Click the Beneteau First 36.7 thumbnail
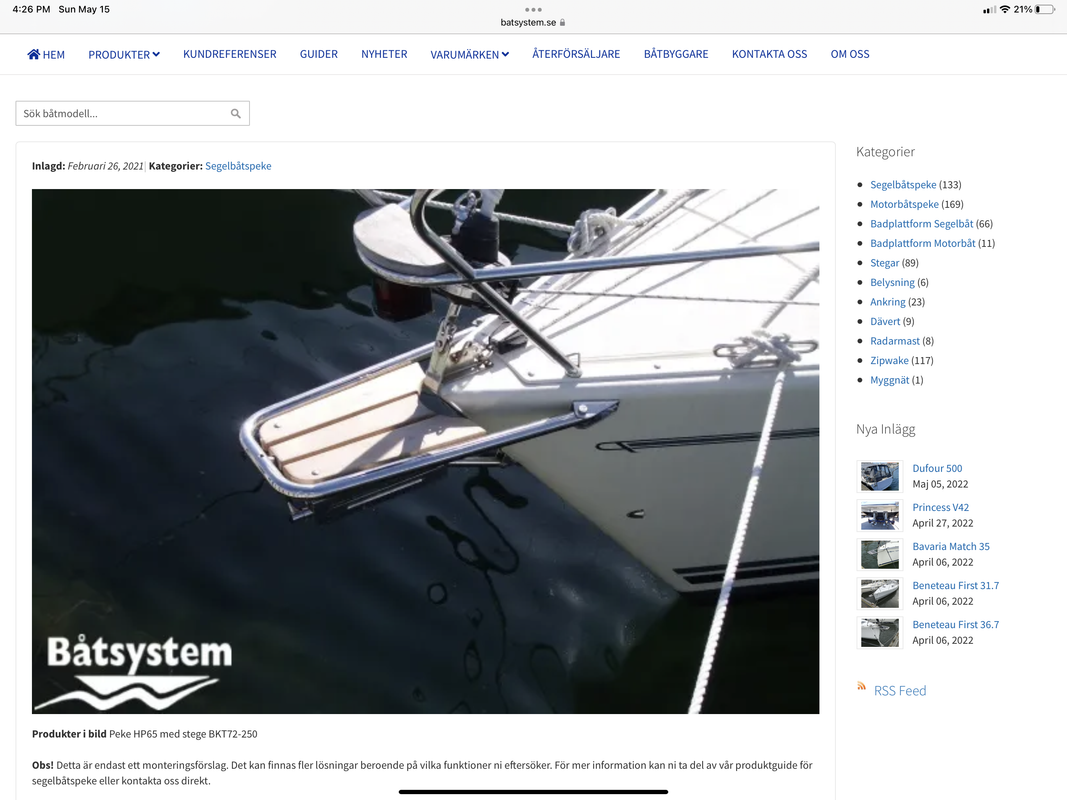Viewport: 1067px width, 800px height. tap(880, 632)
